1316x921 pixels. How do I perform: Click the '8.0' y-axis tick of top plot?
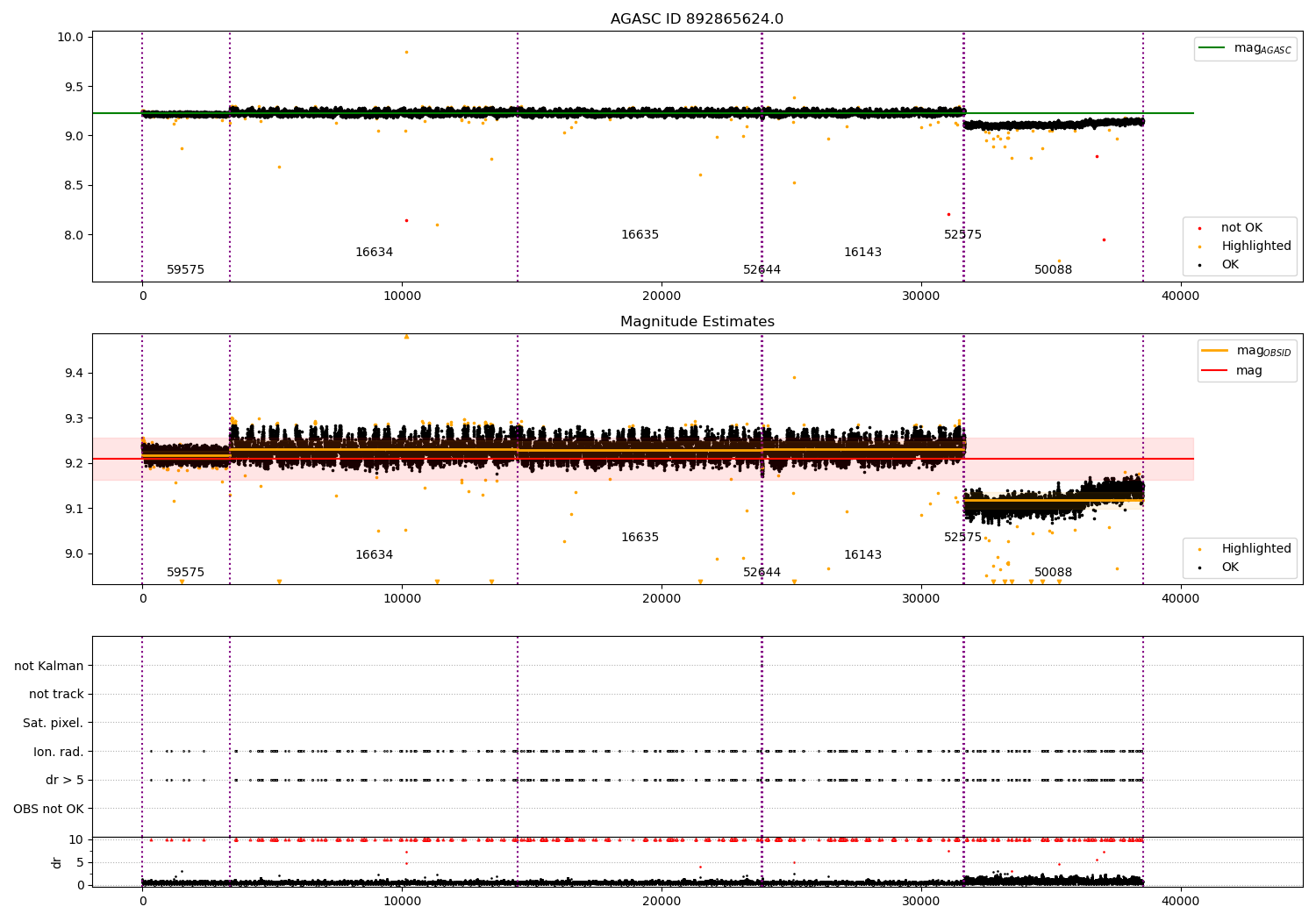pyautogui.click(x=74, y=235)
